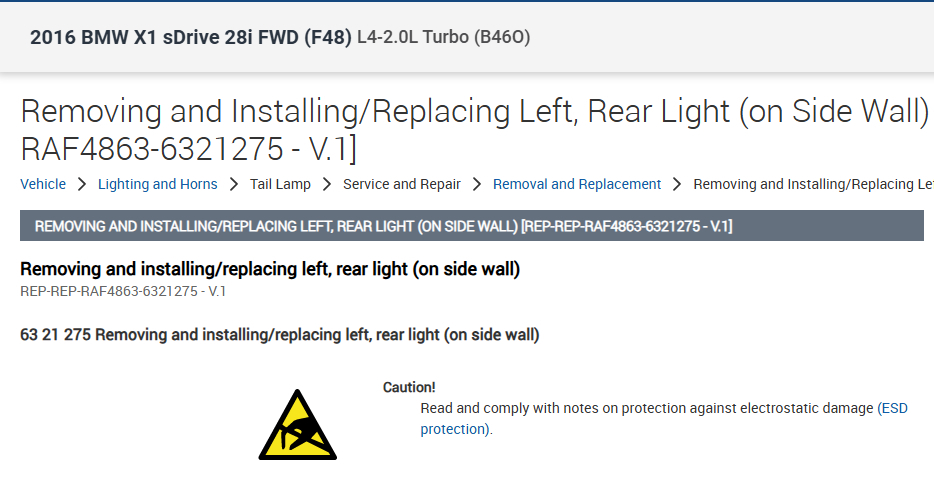Click the chevron after Lighting and Horns
Image resolution: width=934 pixels, height=487 pixels.
click(x=233, y=184)
